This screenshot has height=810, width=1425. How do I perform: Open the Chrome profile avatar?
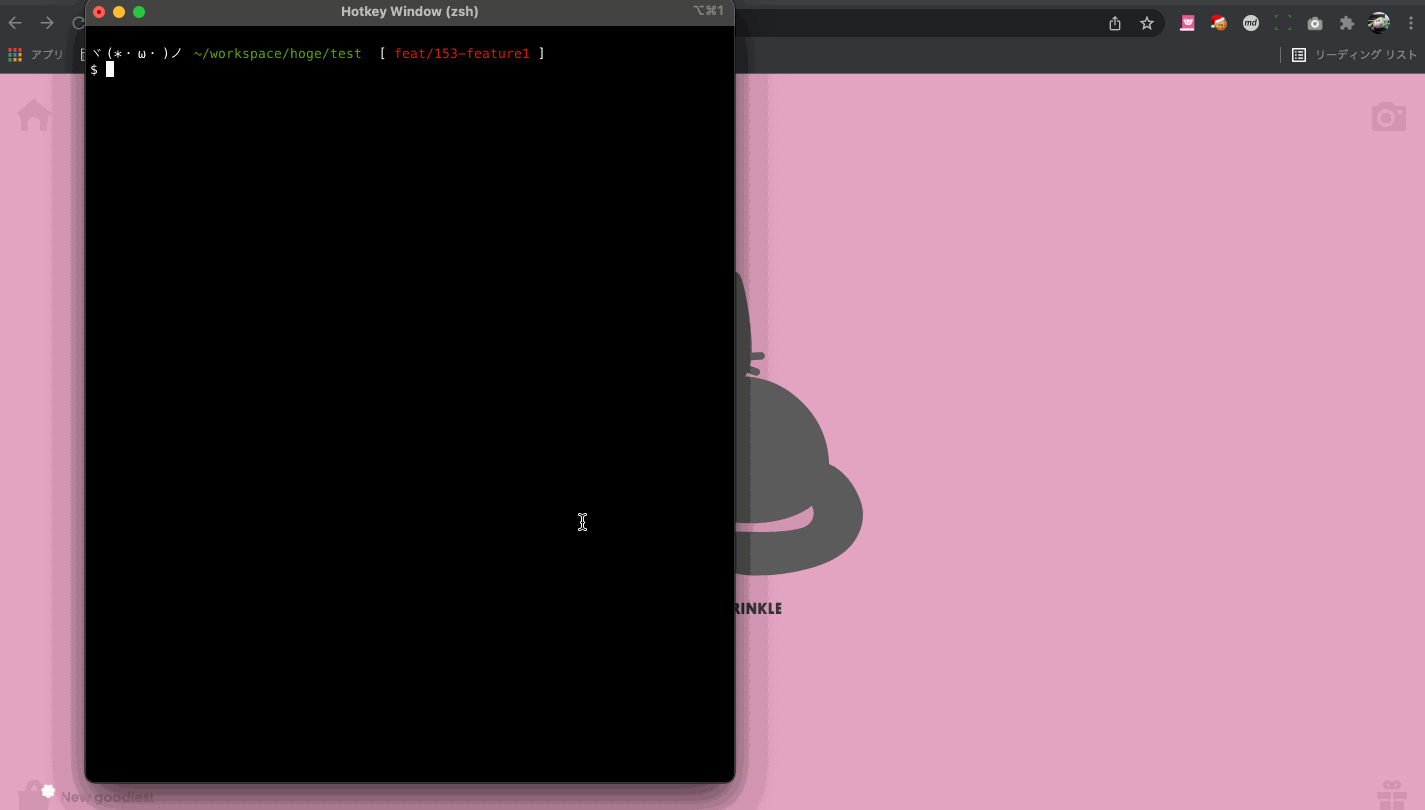1379,23
